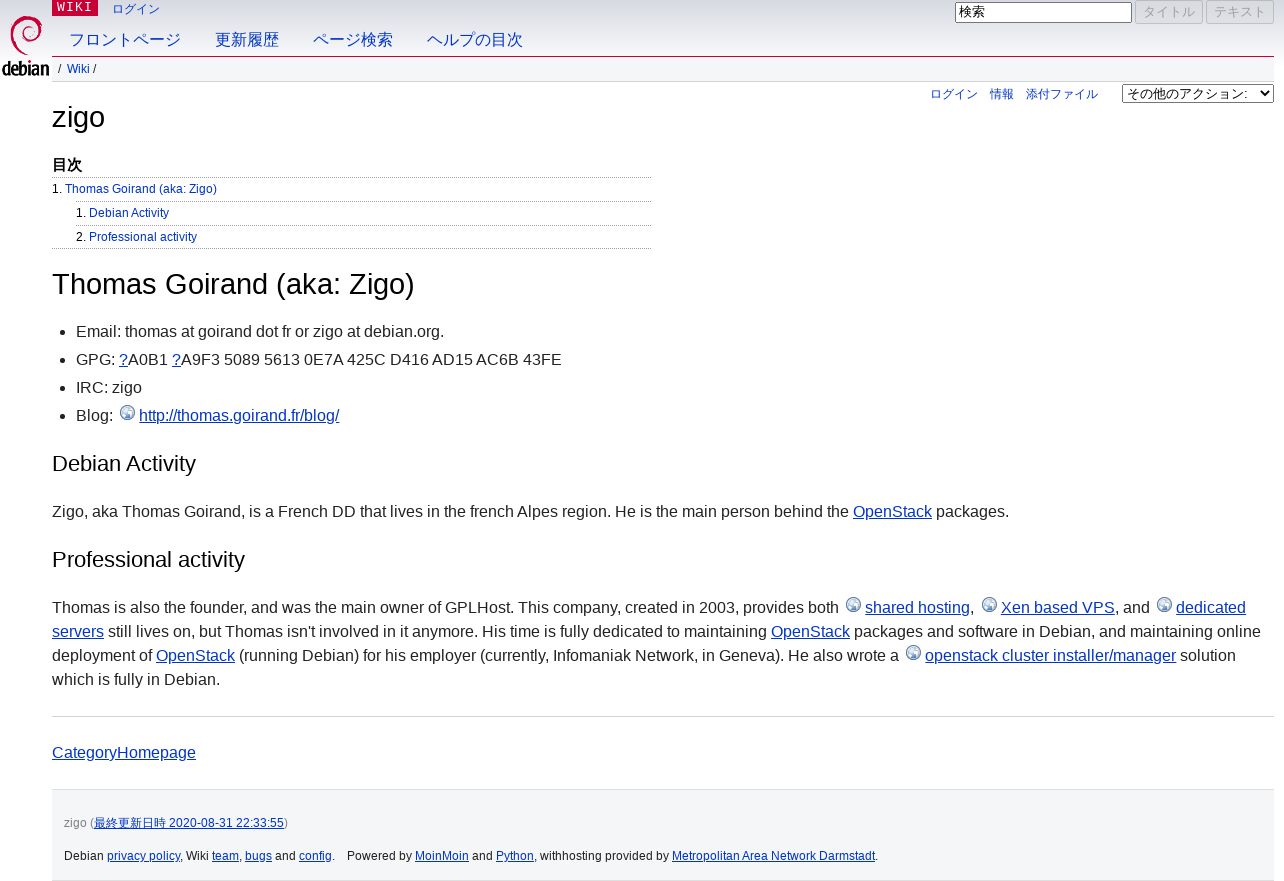Image resolution: width=1284 pixels, height=881 pixels.
Task: Open the 情報 page link
Action: click(x=1002, y=94)
